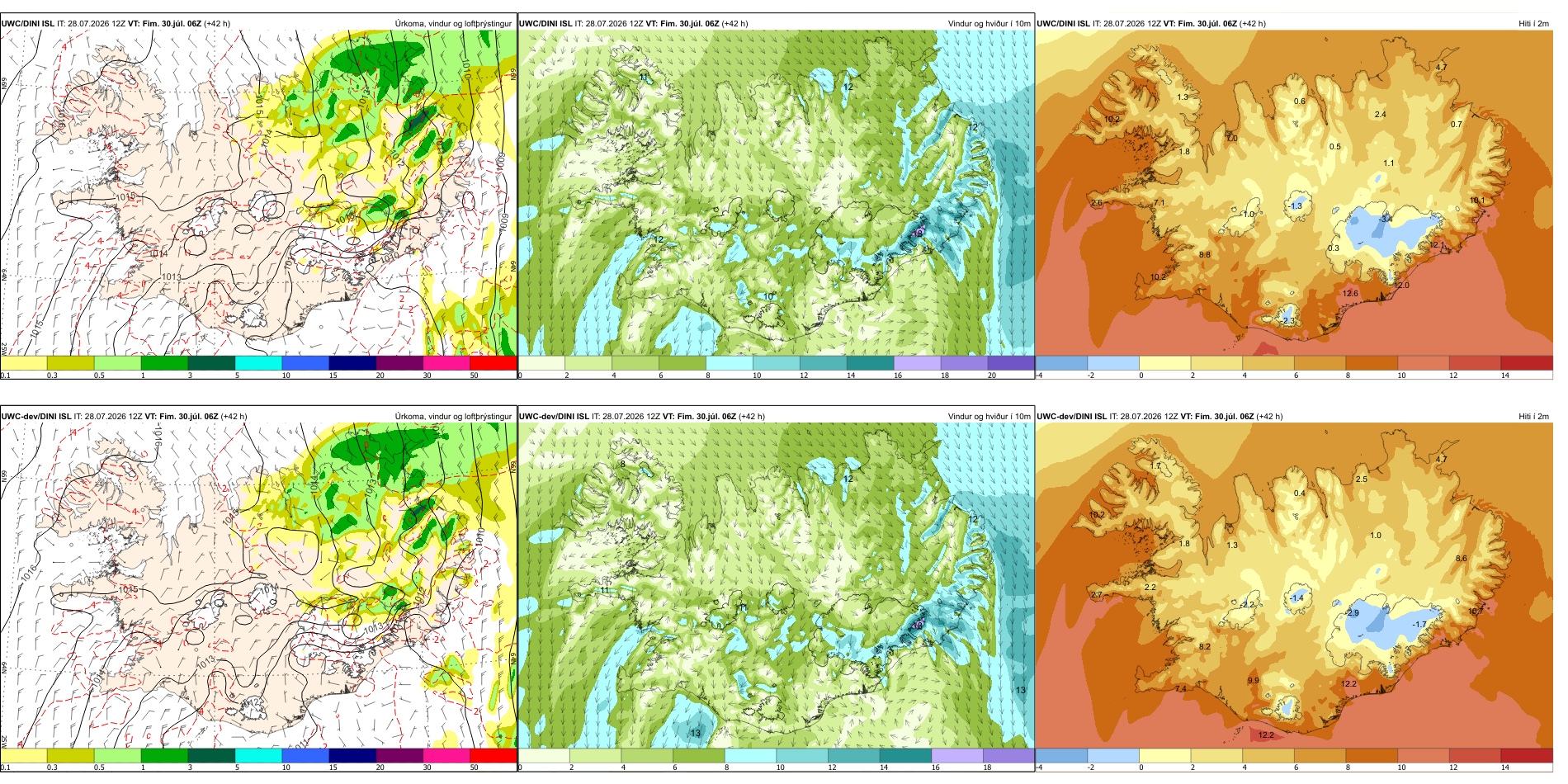The image size is (1568, 784).
Task: Click cyan 5 swatch in UWC precipitation legend
Action: click(258, 363)
